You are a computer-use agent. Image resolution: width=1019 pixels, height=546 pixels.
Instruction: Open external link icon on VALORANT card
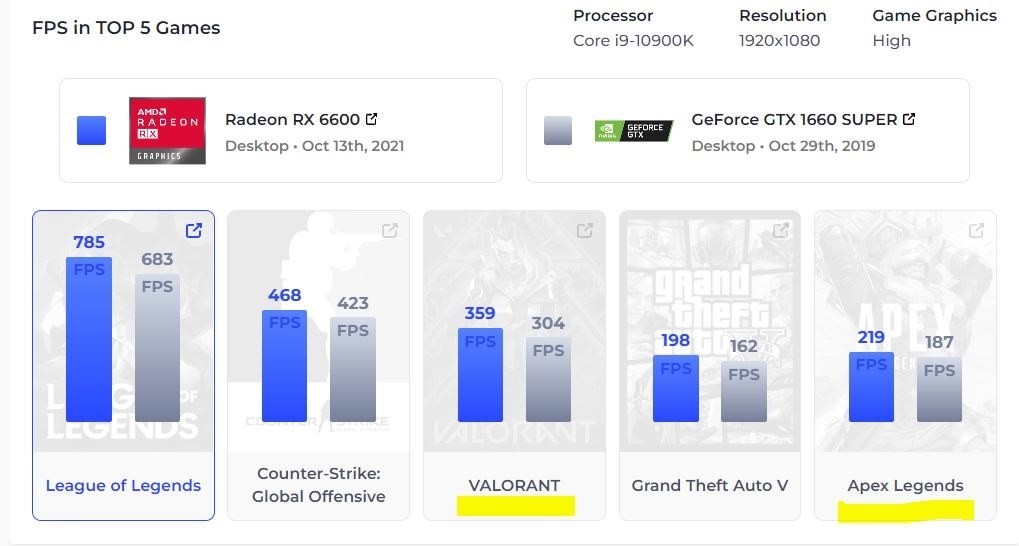click(x=585, y=230)
